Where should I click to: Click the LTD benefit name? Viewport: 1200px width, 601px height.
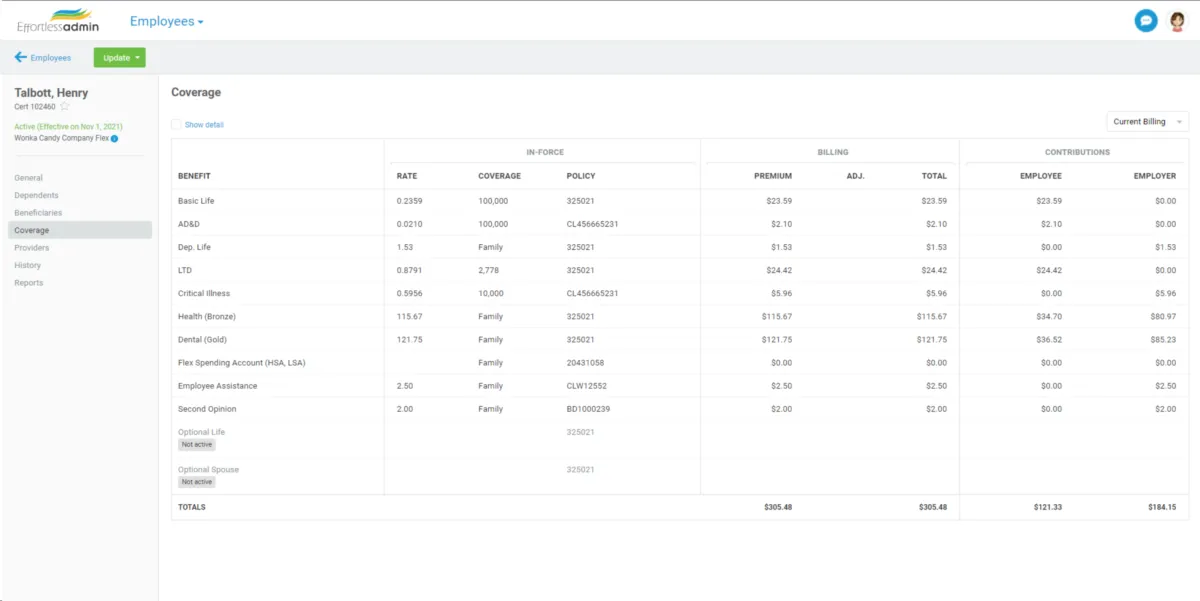pyautogui.click(x=185, y=270)
